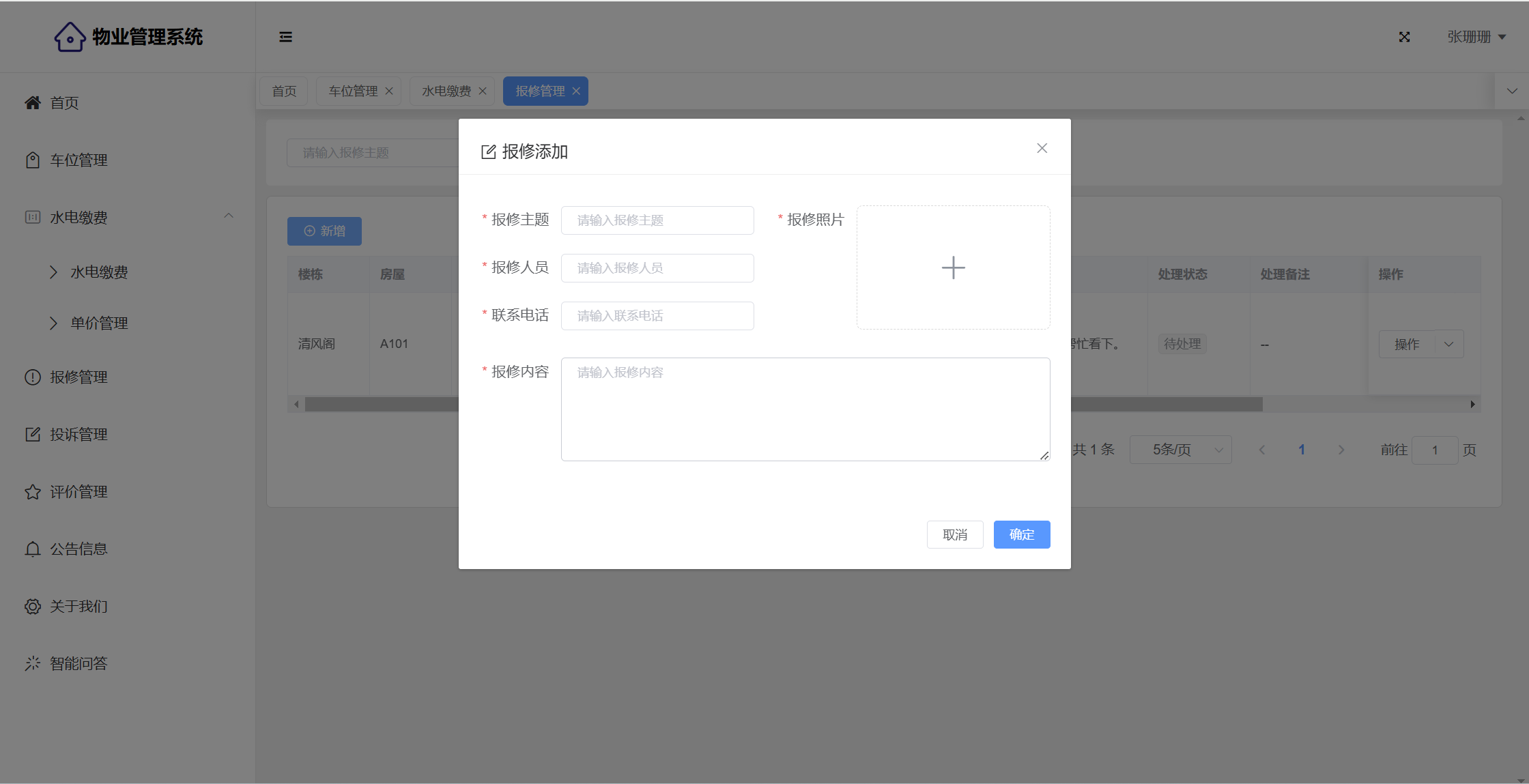
Task: Click the 确定 button
Action: [1021, 534]
